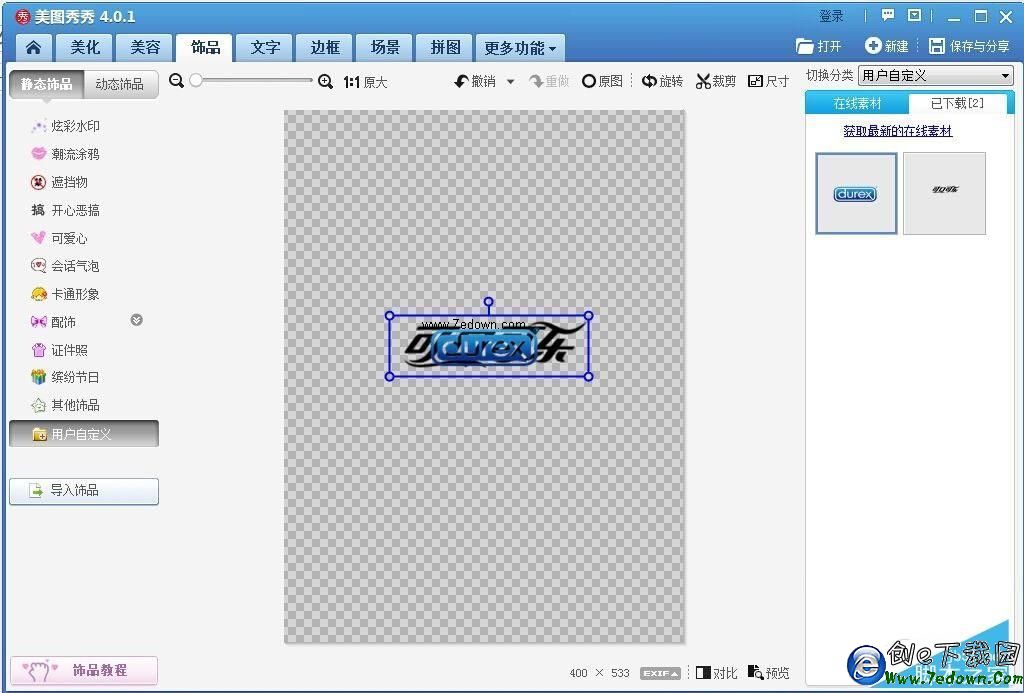Click the 尺寸 resize tool
1024x693 pixels.
tap(769, 81)
